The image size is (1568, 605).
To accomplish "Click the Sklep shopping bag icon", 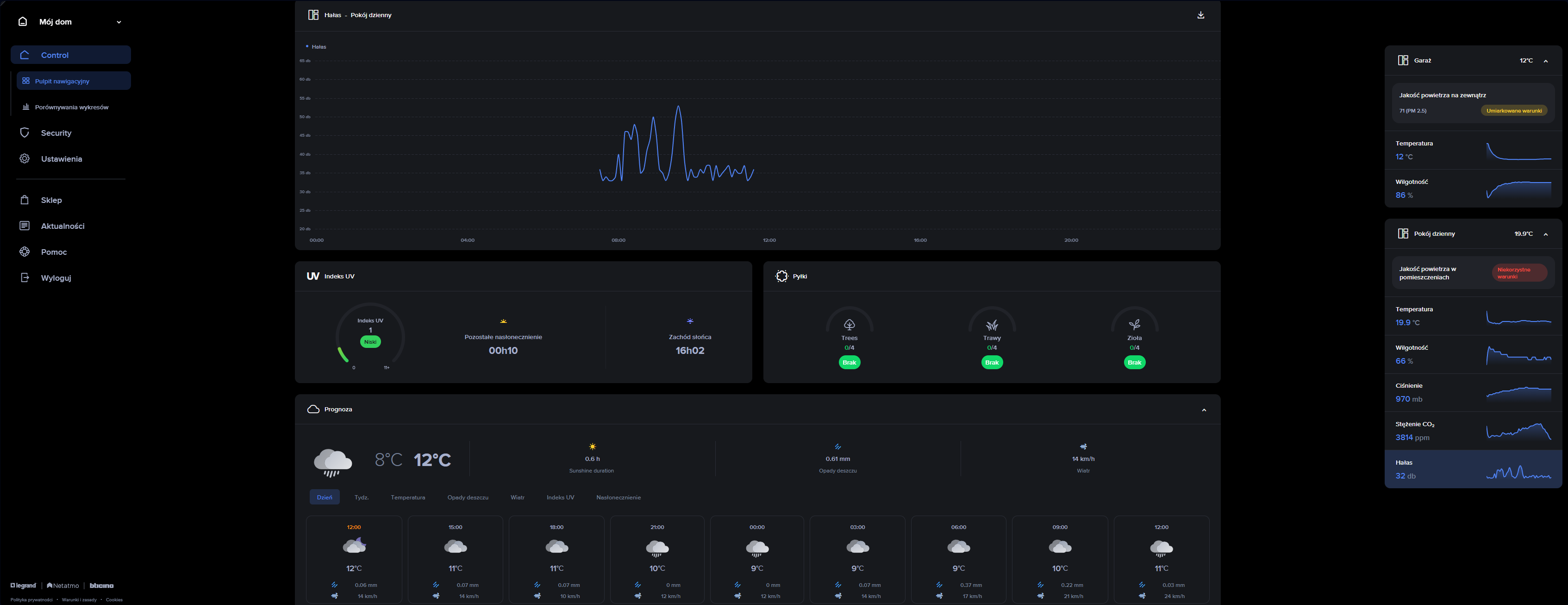I will click(25, 200).
